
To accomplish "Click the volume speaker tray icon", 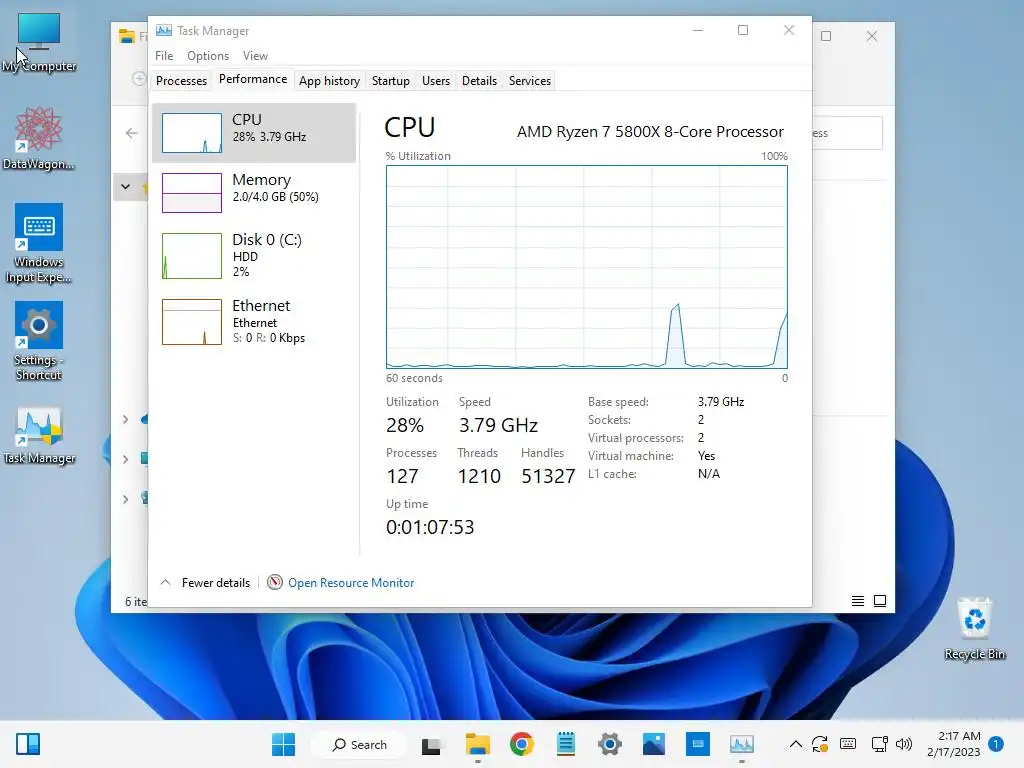I will (x=904, y=744).
